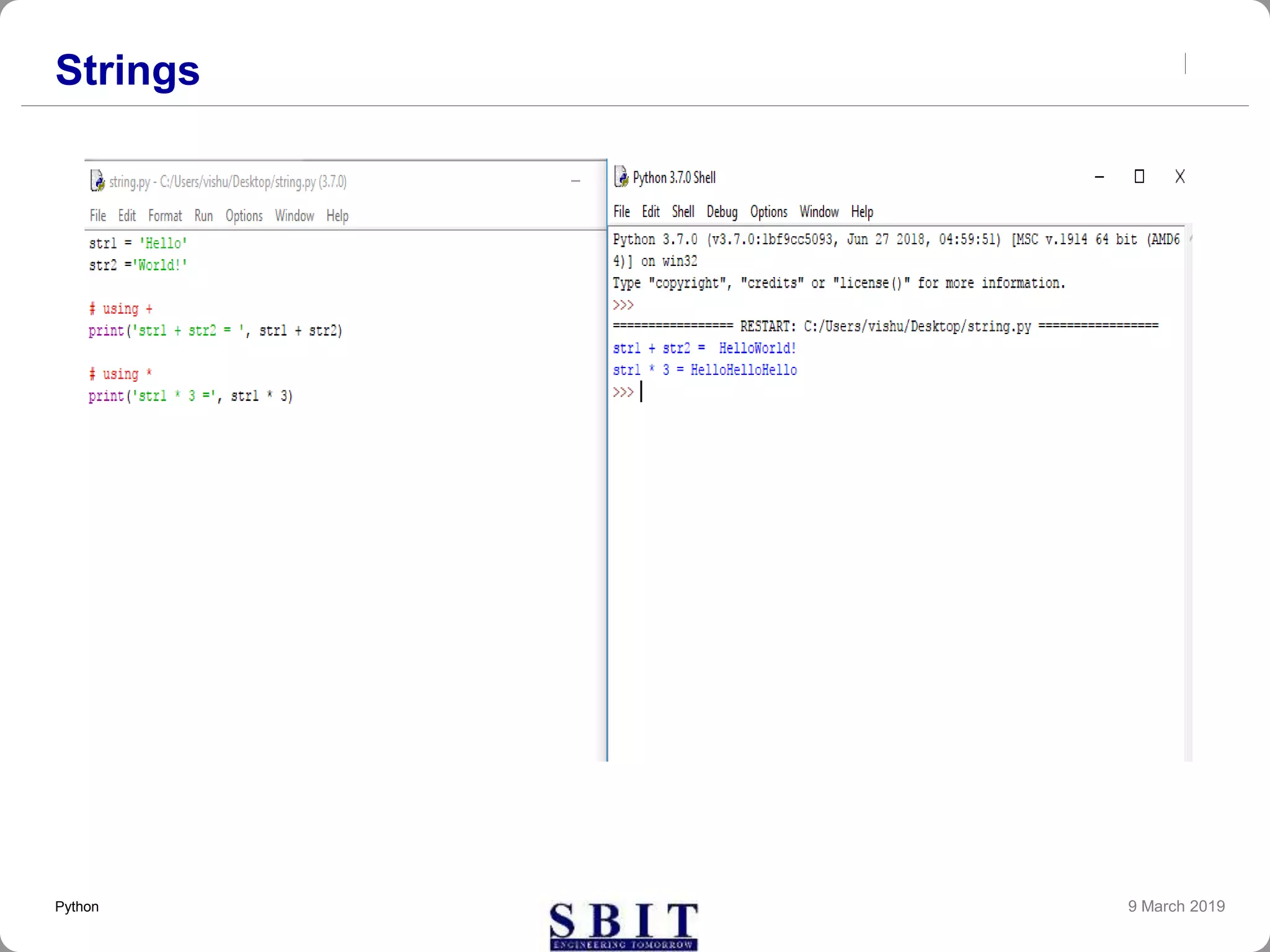Open the editor's Window menu

click(295, 216)
